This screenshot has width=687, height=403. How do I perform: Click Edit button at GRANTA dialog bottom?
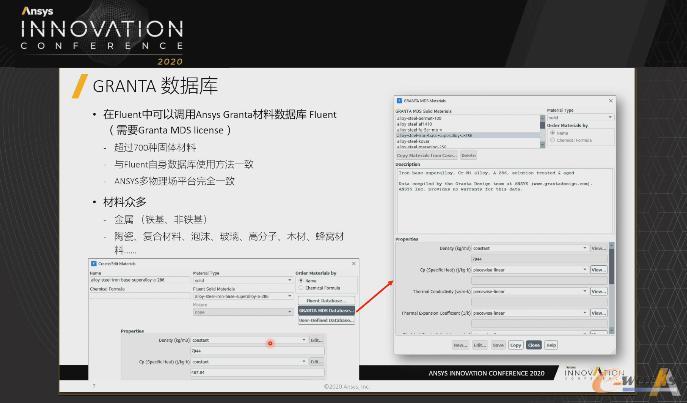[x=480, y=345]
